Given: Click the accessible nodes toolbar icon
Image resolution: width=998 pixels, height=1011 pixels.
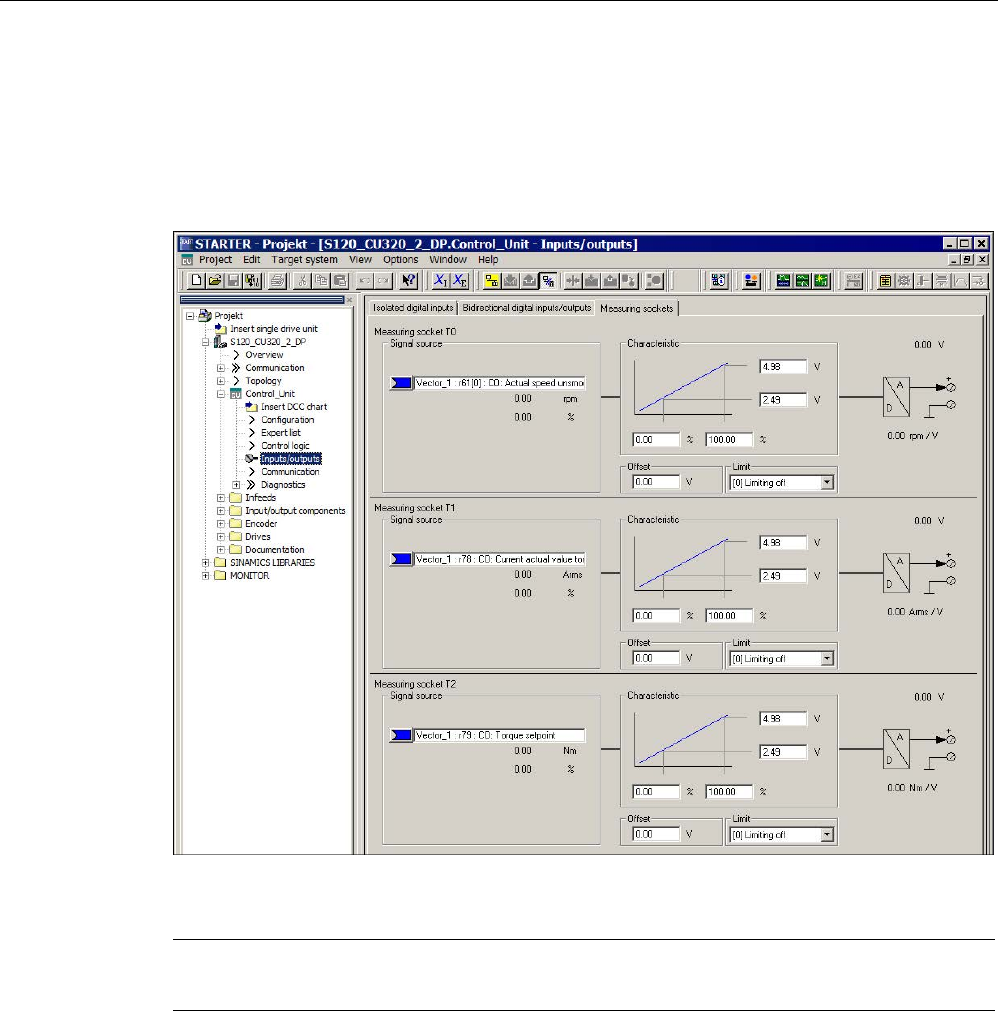Looking at the screenshot, I should (719, 280).
